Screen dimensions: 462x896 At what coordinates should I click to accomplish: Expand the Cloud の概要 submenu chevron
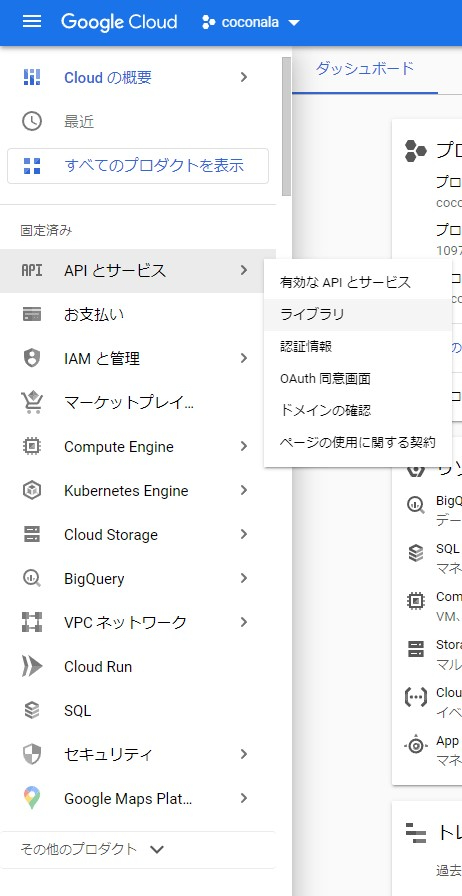click(244, 77)
